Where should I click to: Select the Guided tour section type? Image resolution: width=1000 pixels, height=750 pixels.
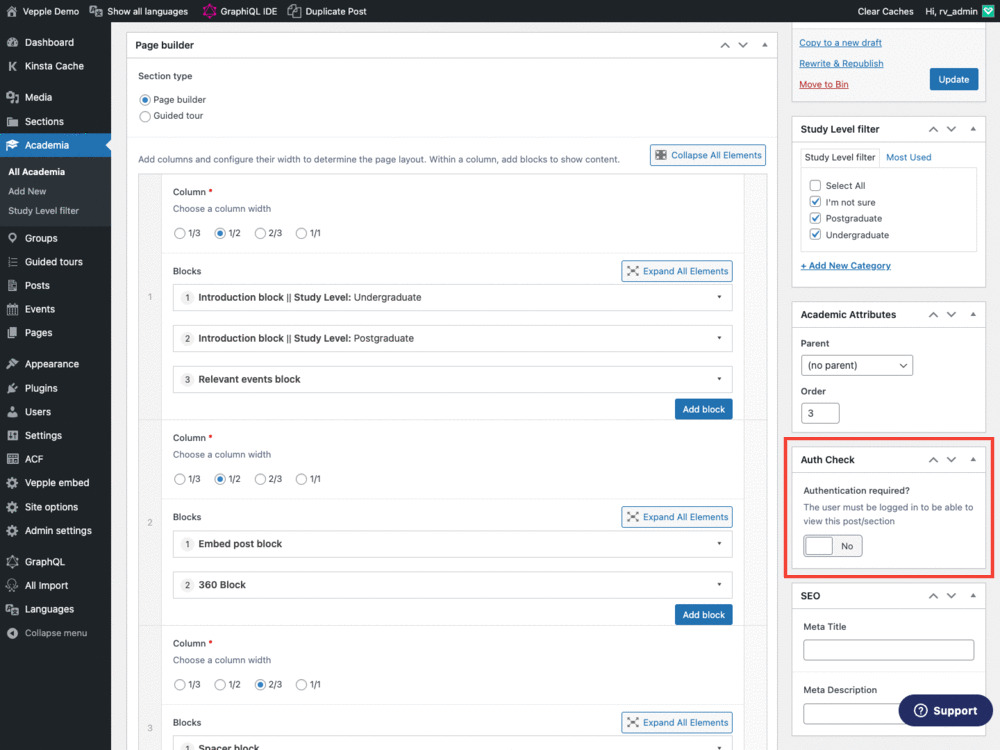pyautogui.click(x=145, y=116)
